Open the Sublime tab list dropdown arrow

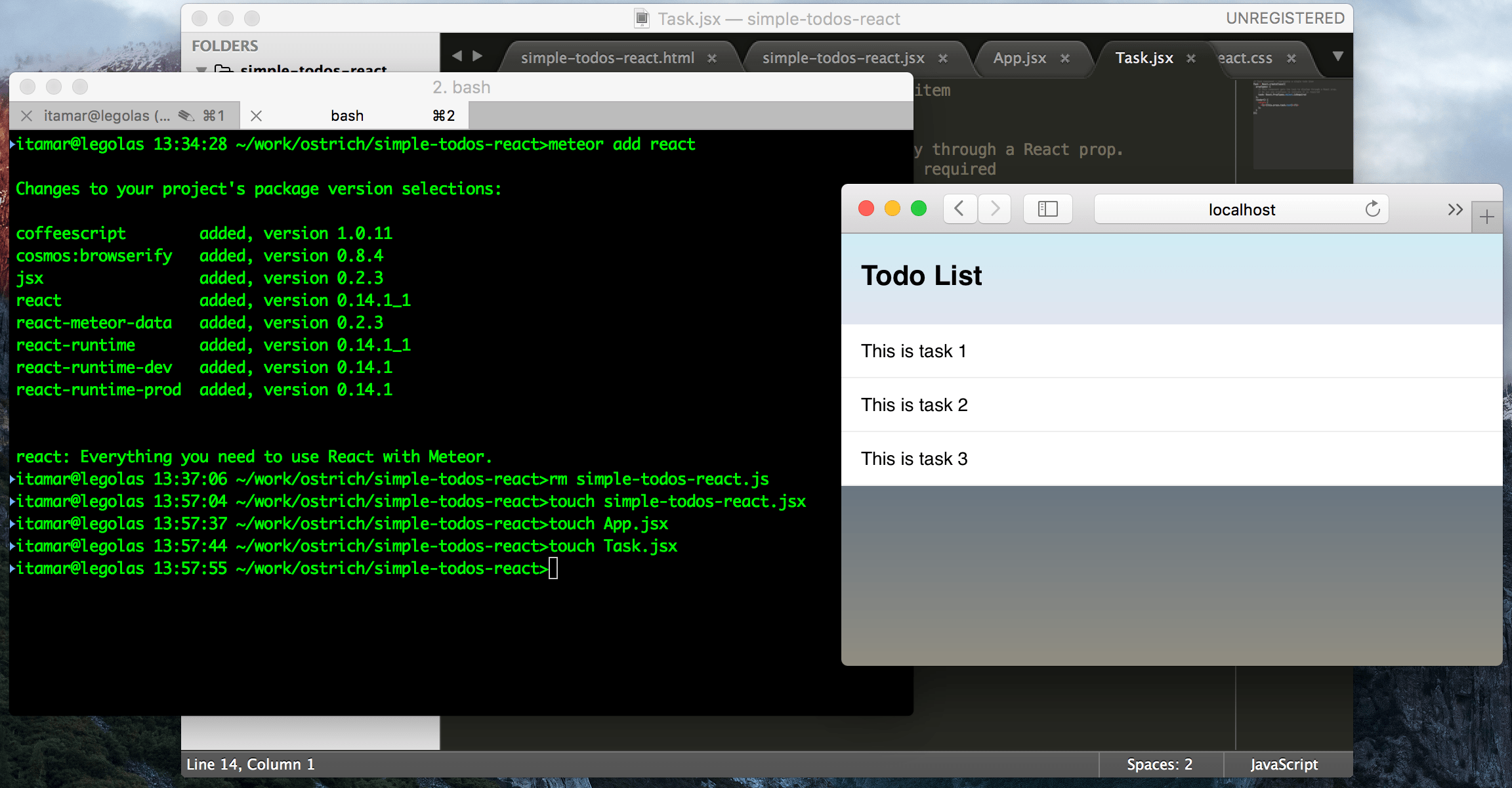point(1337,56)
